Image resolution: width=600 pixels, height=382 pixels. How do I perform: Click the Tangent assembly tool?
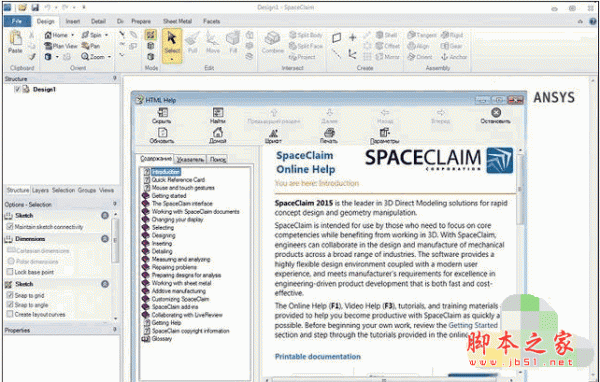(421, 35)
